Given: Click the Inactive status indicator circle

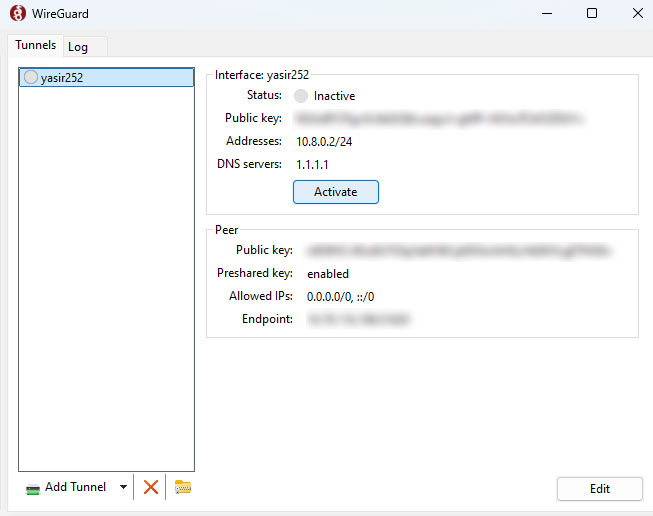Looking at the screenshot, I should 301,96.
